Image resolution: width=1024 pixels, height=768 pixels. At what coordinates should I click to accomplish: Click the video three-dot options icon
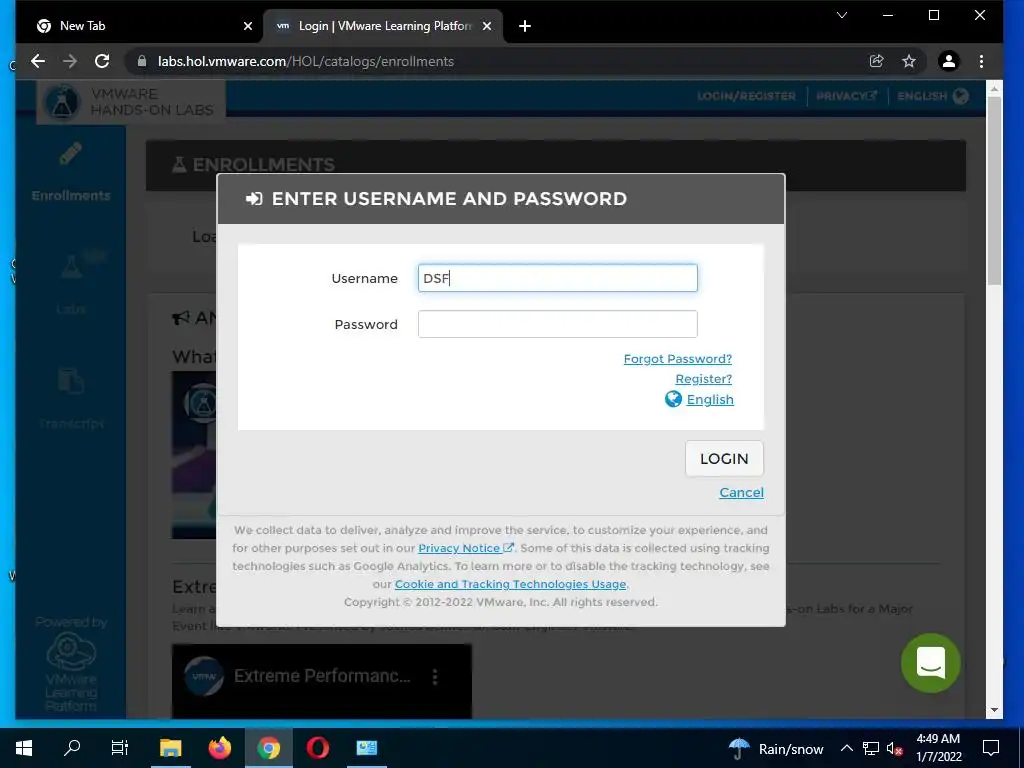point(435,677)
